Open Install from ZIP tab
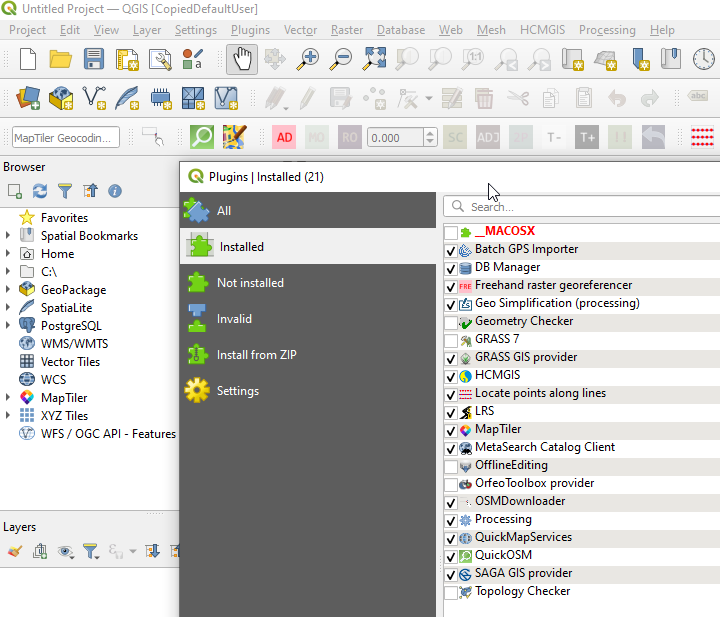The height and width of the screenshot is (617, 720). (308, 355)
